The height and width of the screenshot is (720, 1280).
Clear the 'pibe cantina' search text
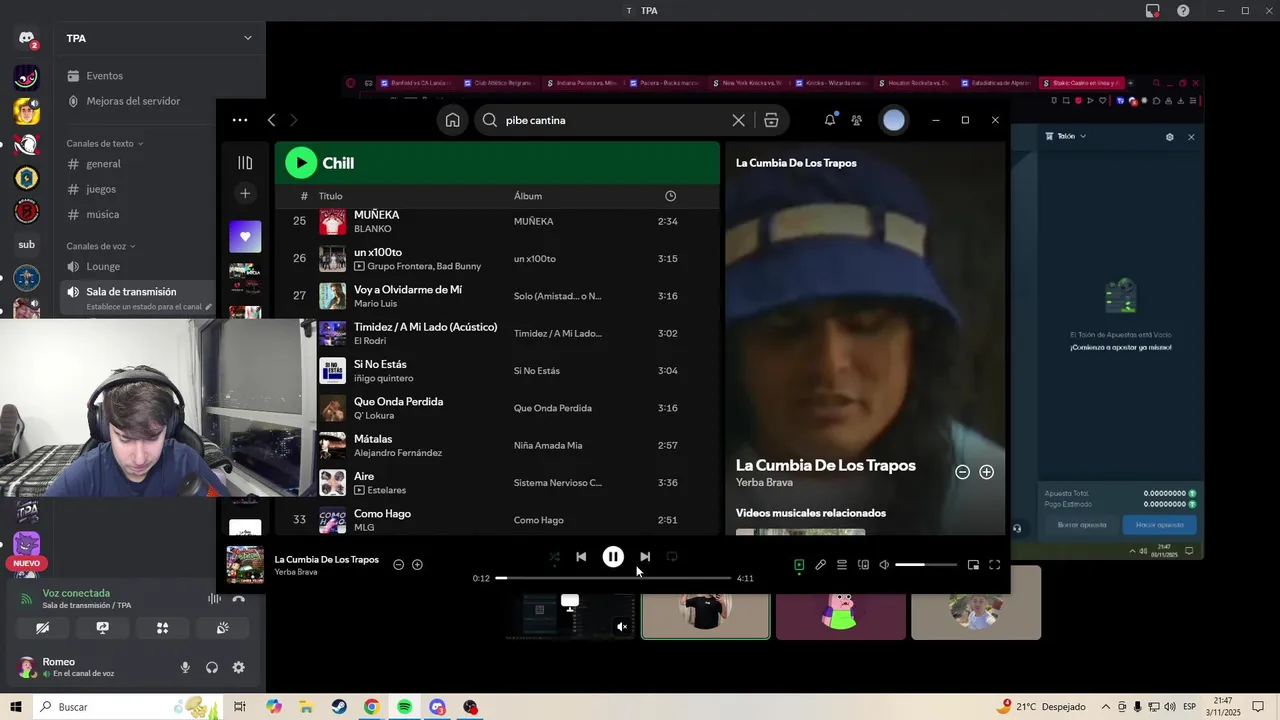pos(738,120)
